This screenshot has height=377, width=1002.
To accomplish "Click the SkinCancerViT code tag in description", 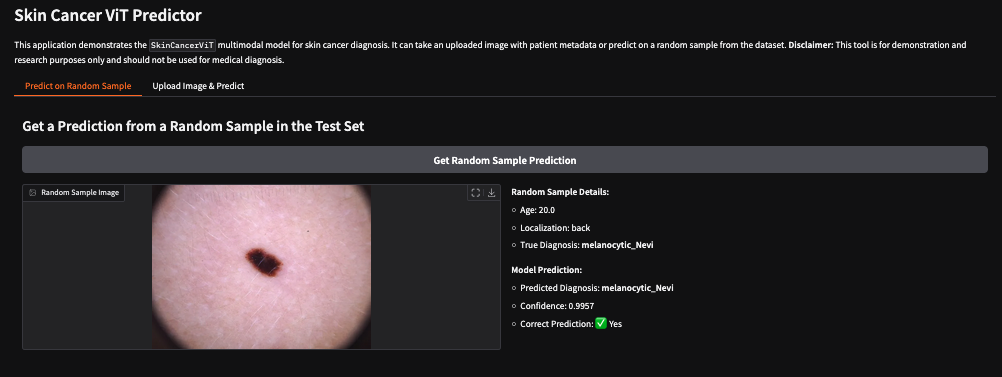I will click(183, 45).
